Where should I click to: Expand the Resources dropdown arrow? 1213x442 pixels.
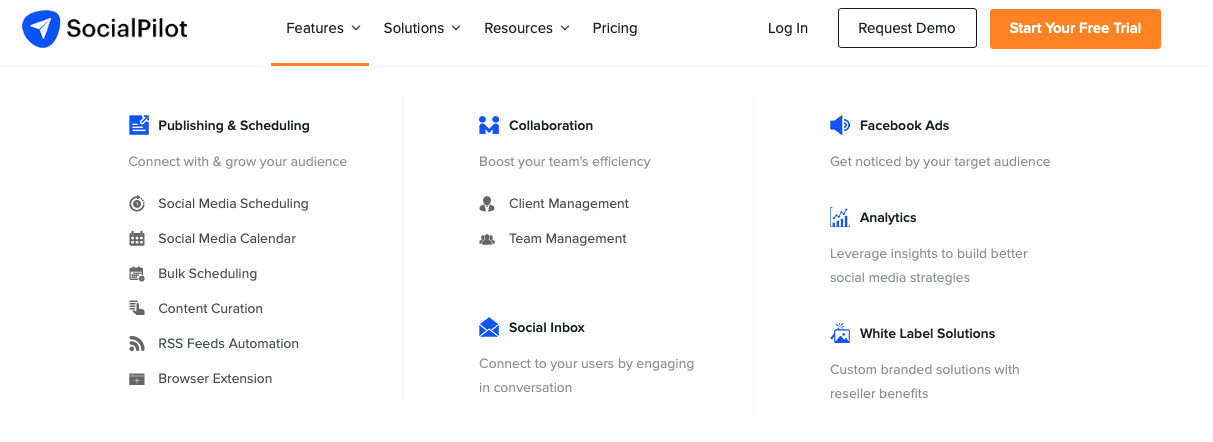tap(564, 28)
